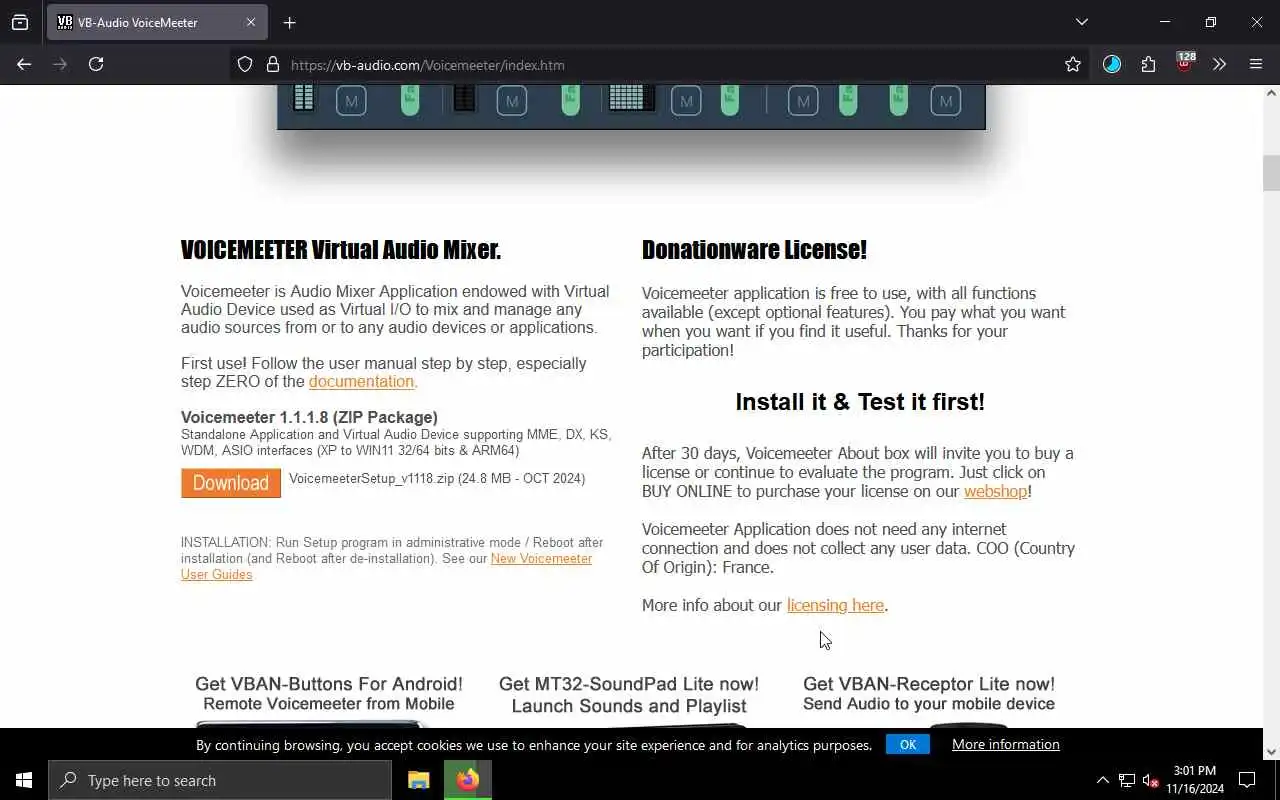This screenshot has width=1280, height=800.
Task: Accept cookies with OK button
Action: 908,744
